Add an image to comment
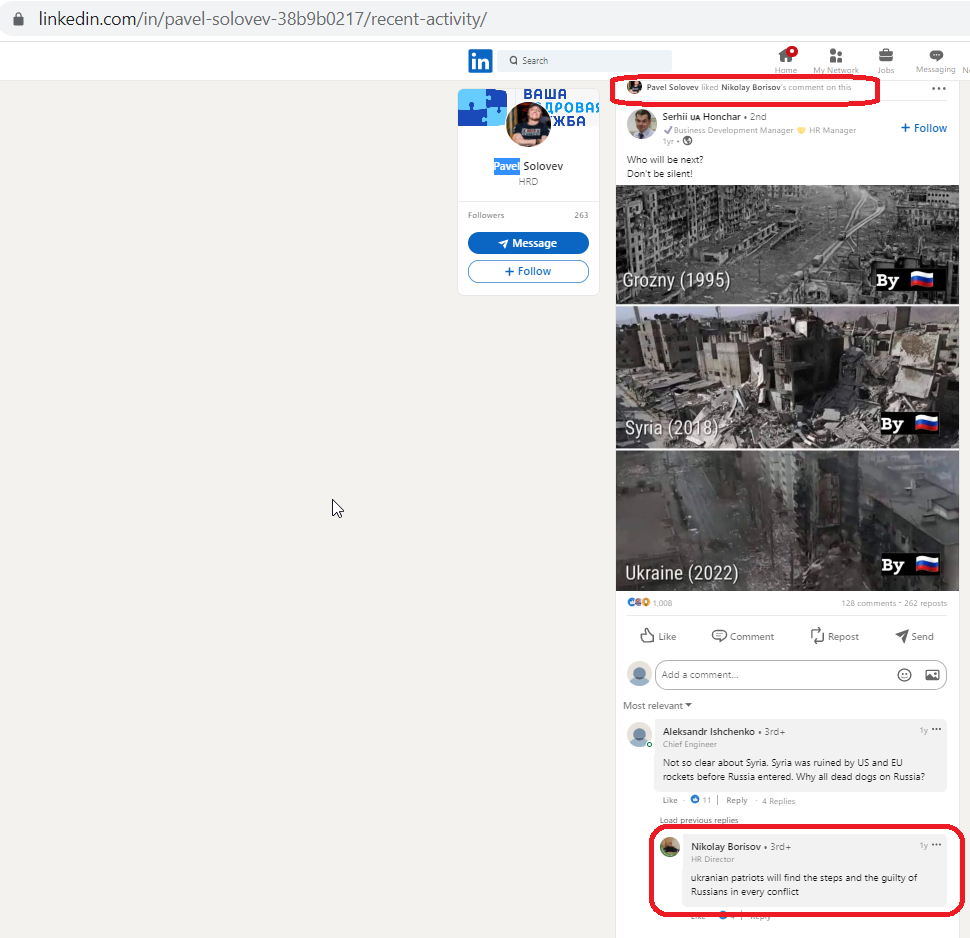The image size is (970, 938). [932, 675]
